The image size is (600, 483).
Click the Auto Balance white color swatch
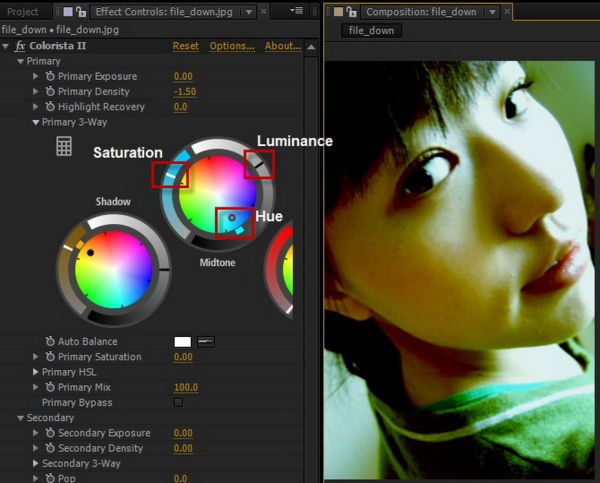182,342
